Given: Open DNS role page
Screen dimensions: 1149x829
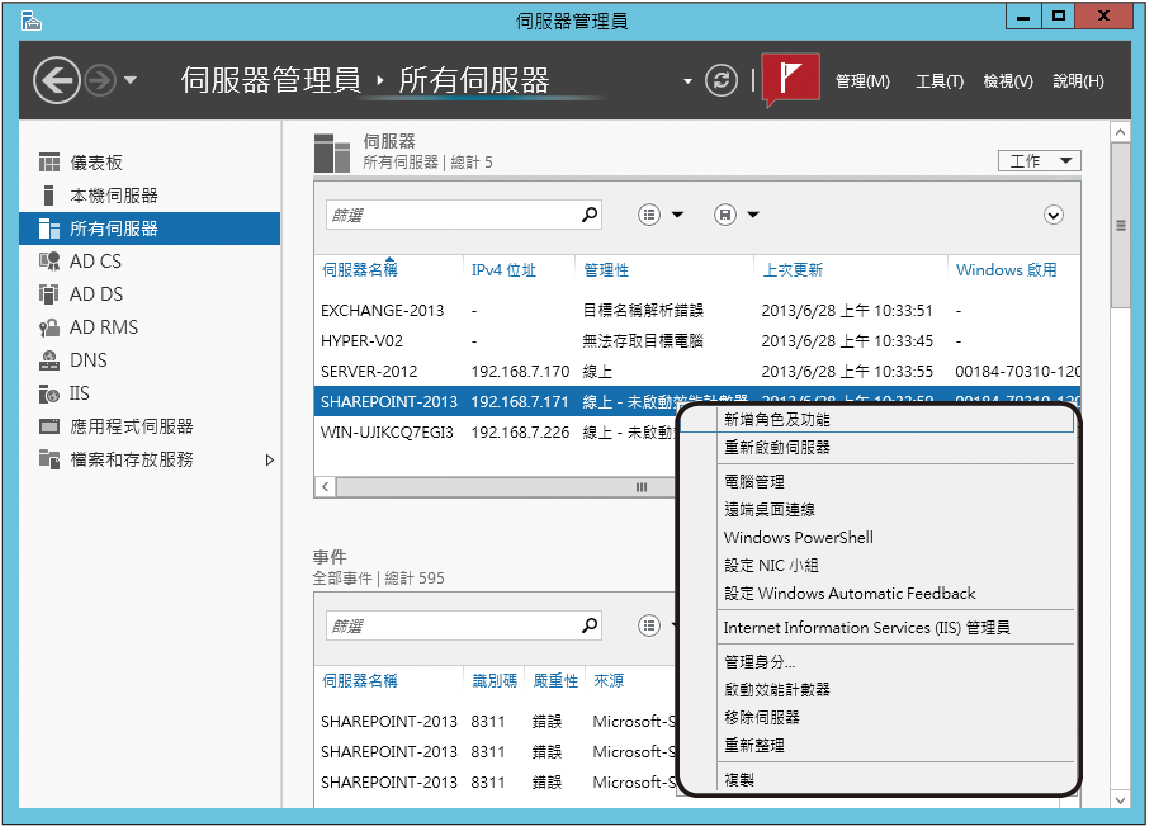Looking at the screenshot, I should (x=149, y=360).
